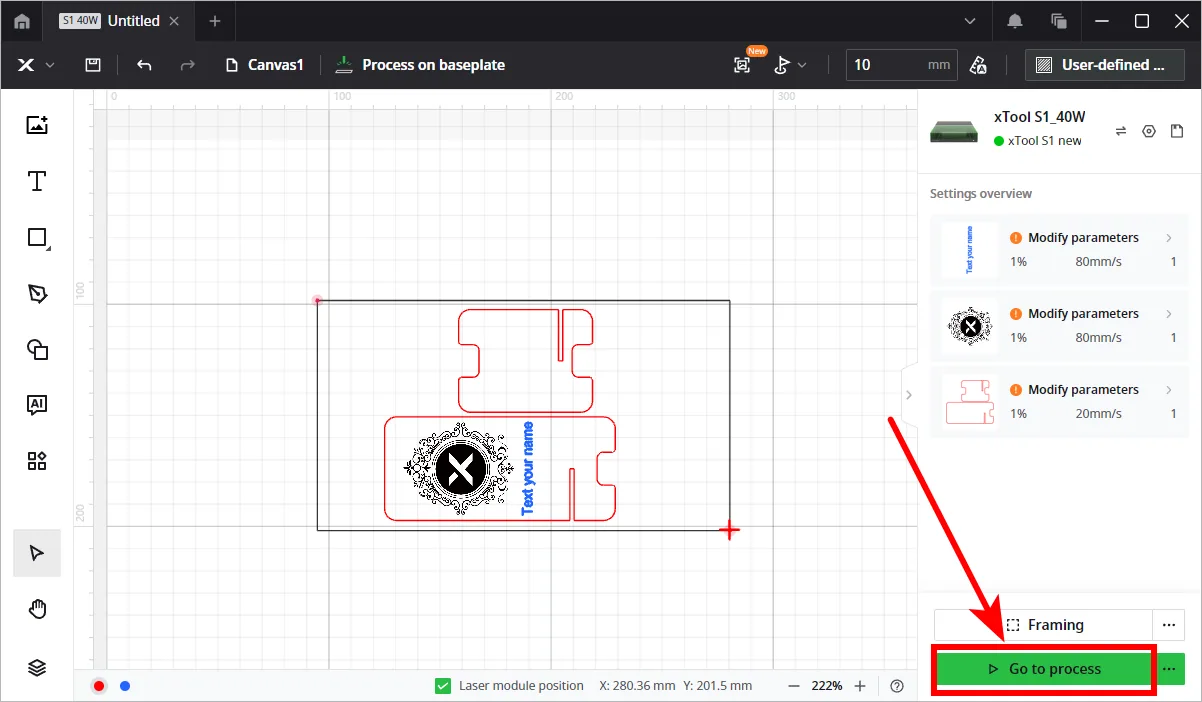
Task: Open the notifications bell
Action: click(1015, 21)
